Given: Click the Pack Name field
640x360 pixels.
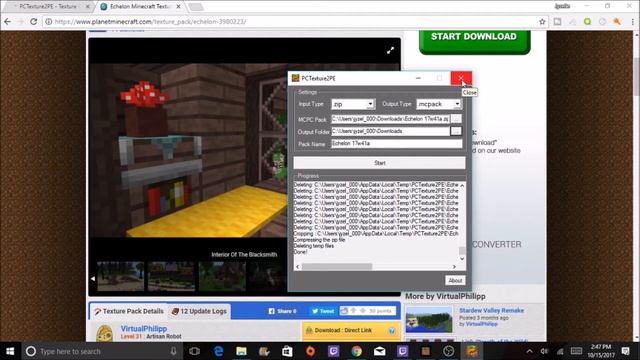Looking at the screenshot, I should pos(397,144).
